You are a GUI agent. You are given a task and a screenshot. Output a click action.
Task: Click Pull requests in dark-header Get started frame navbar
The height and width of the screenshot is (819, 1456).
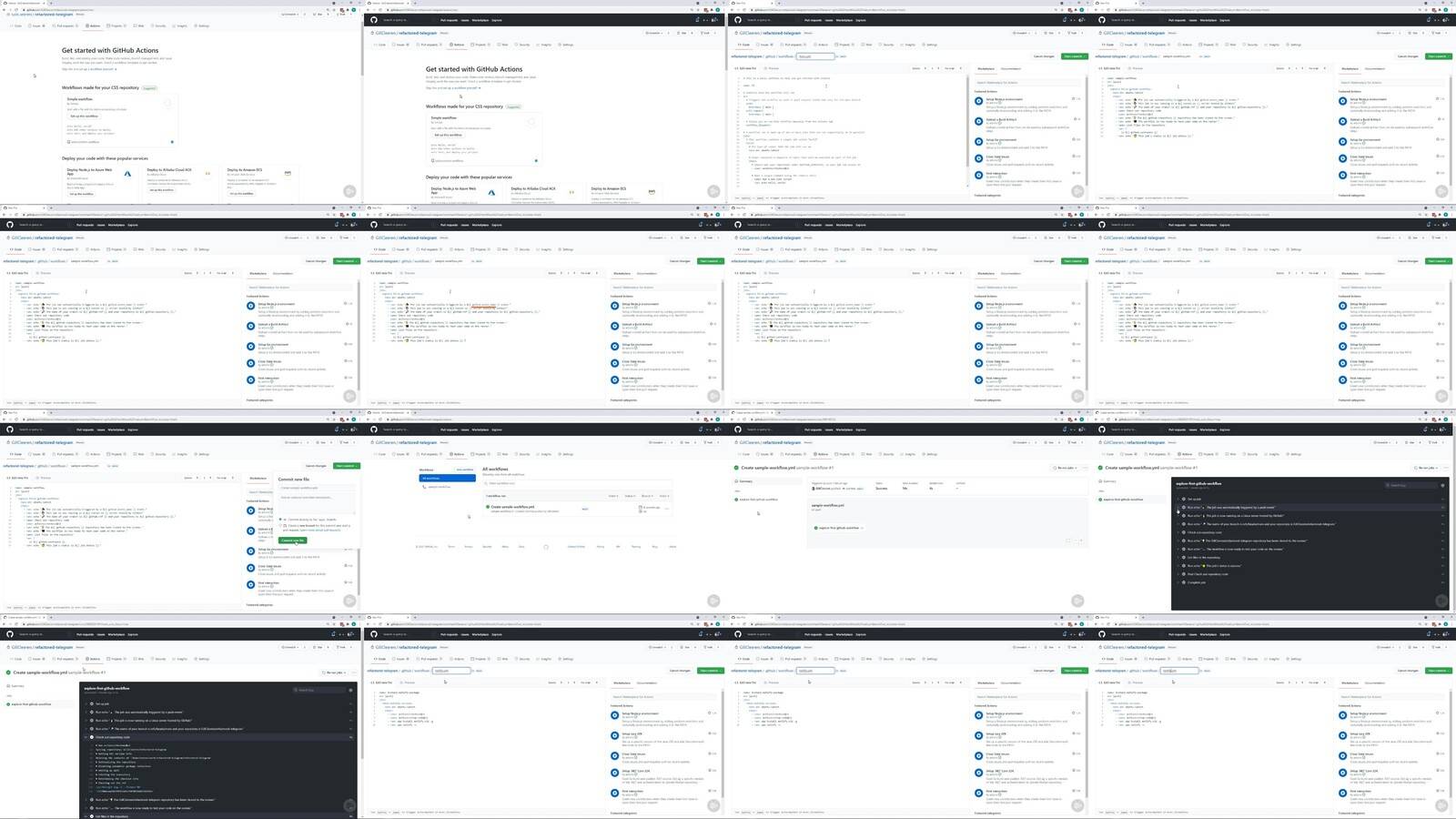pyautogui.click(x=449, y=19)
